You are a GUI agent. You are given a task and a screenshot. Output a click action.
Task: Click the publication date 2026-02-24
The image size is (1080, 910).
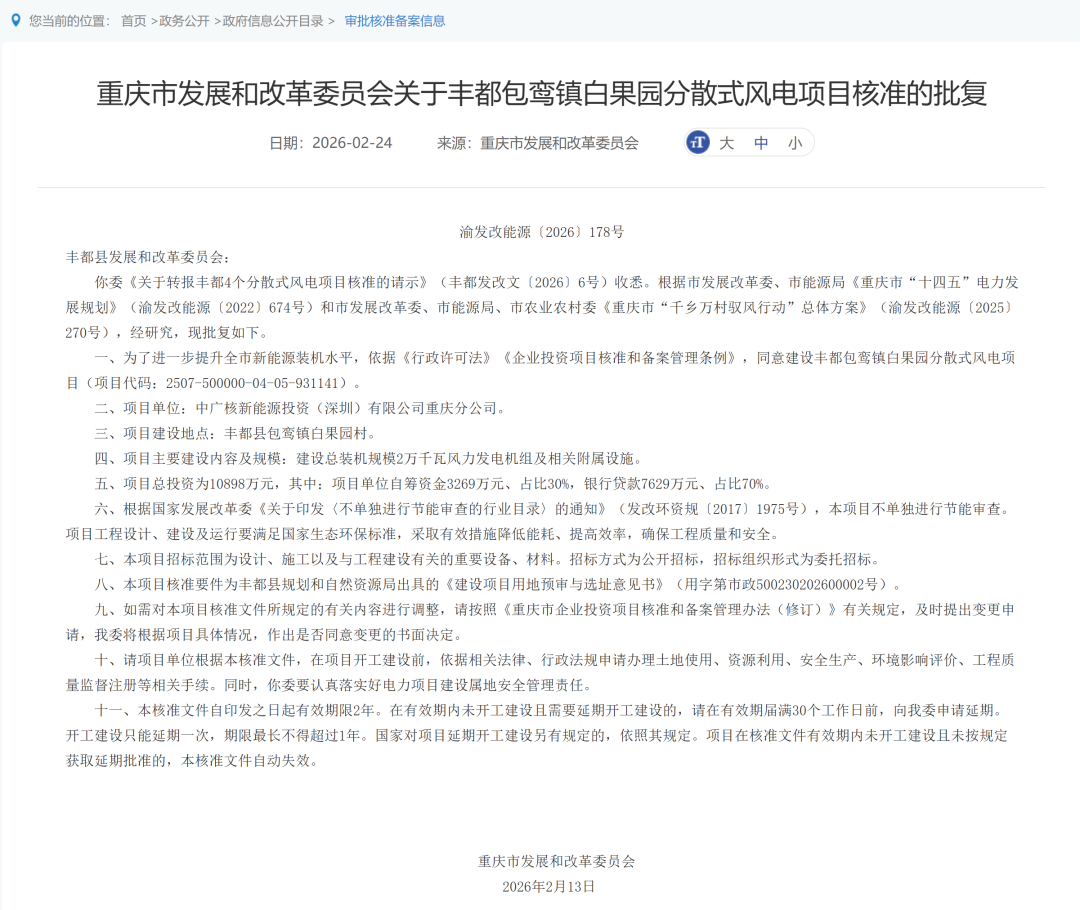click(331, 143)
